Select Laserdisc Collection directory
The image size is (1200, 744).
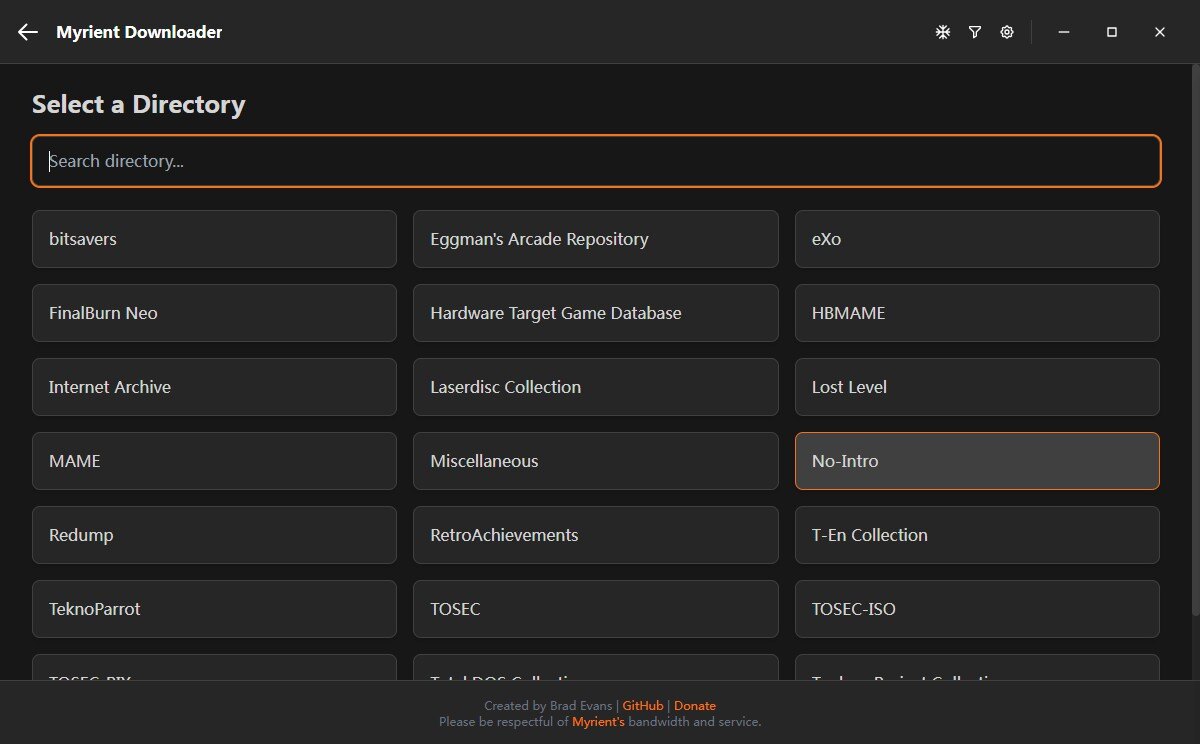click(x=596, y=387)
